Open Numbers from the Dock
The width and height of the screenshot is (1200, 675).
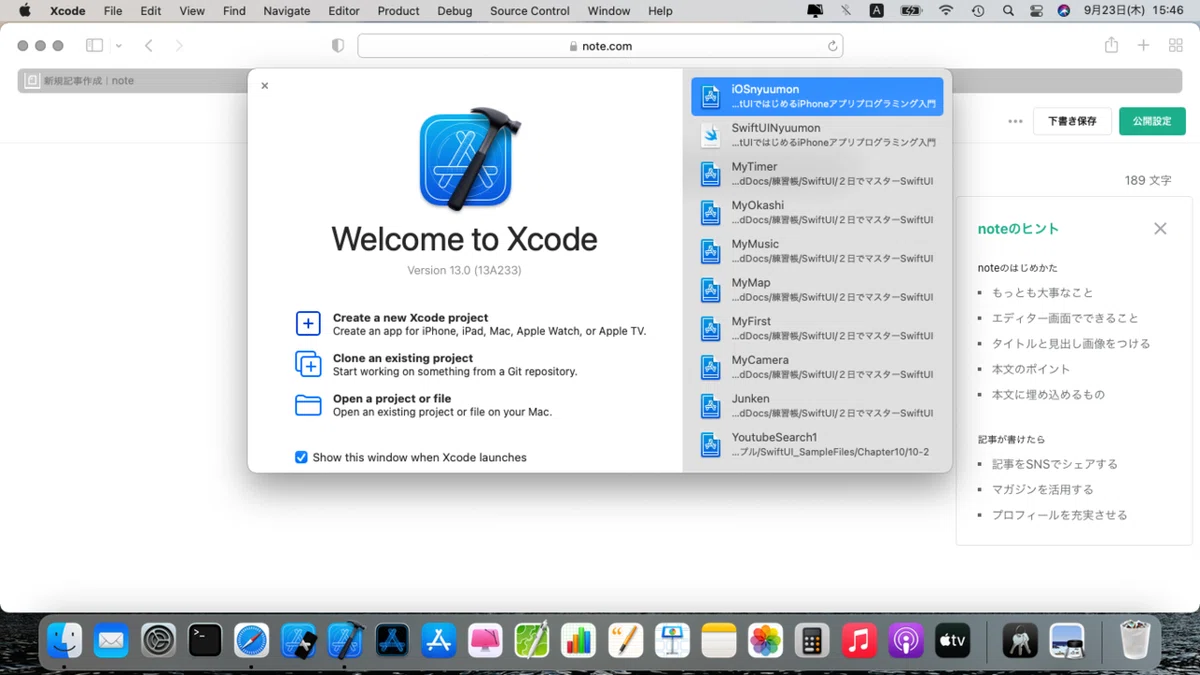(x=578, y=640)
